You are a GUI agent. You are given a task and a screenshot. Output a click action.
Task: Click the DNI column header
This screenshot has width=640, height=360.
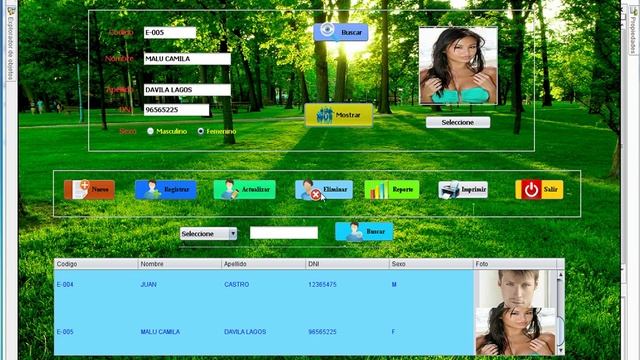point(348,264)
